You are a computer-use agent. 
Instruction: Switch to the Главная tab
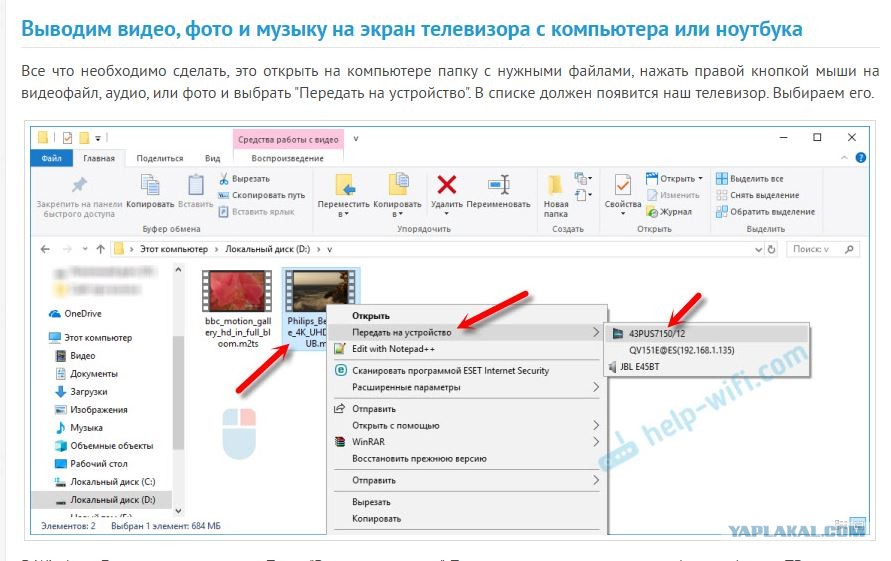tap(99, 158)
